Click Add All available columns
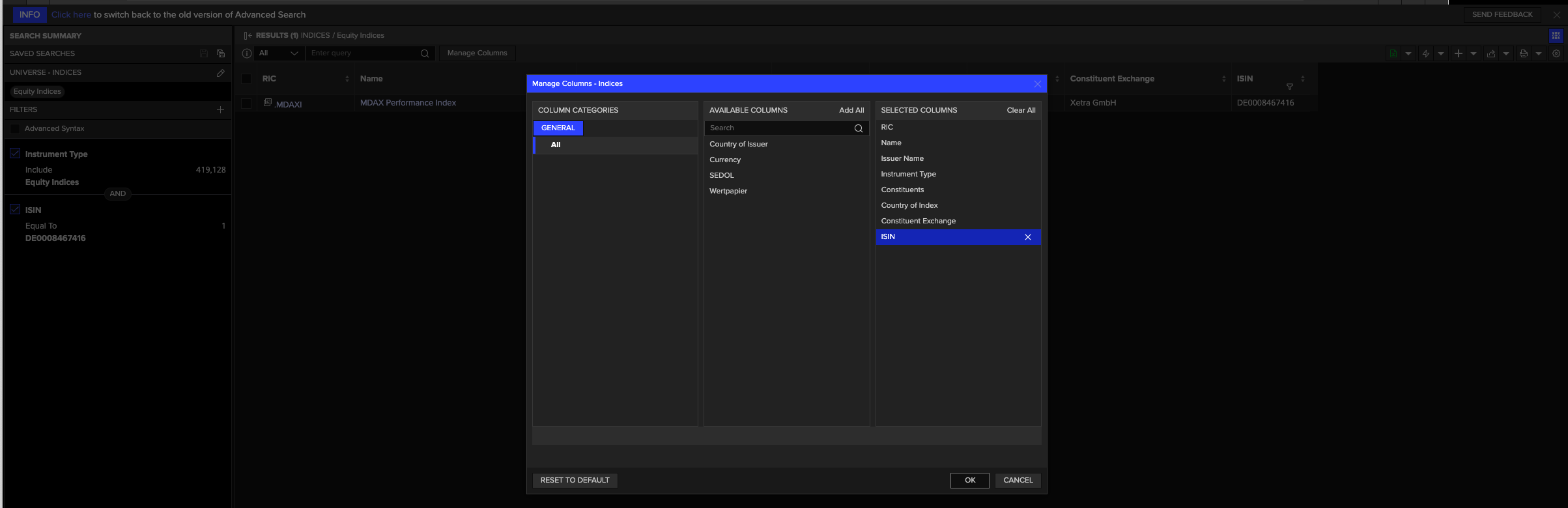 point(851,110)
